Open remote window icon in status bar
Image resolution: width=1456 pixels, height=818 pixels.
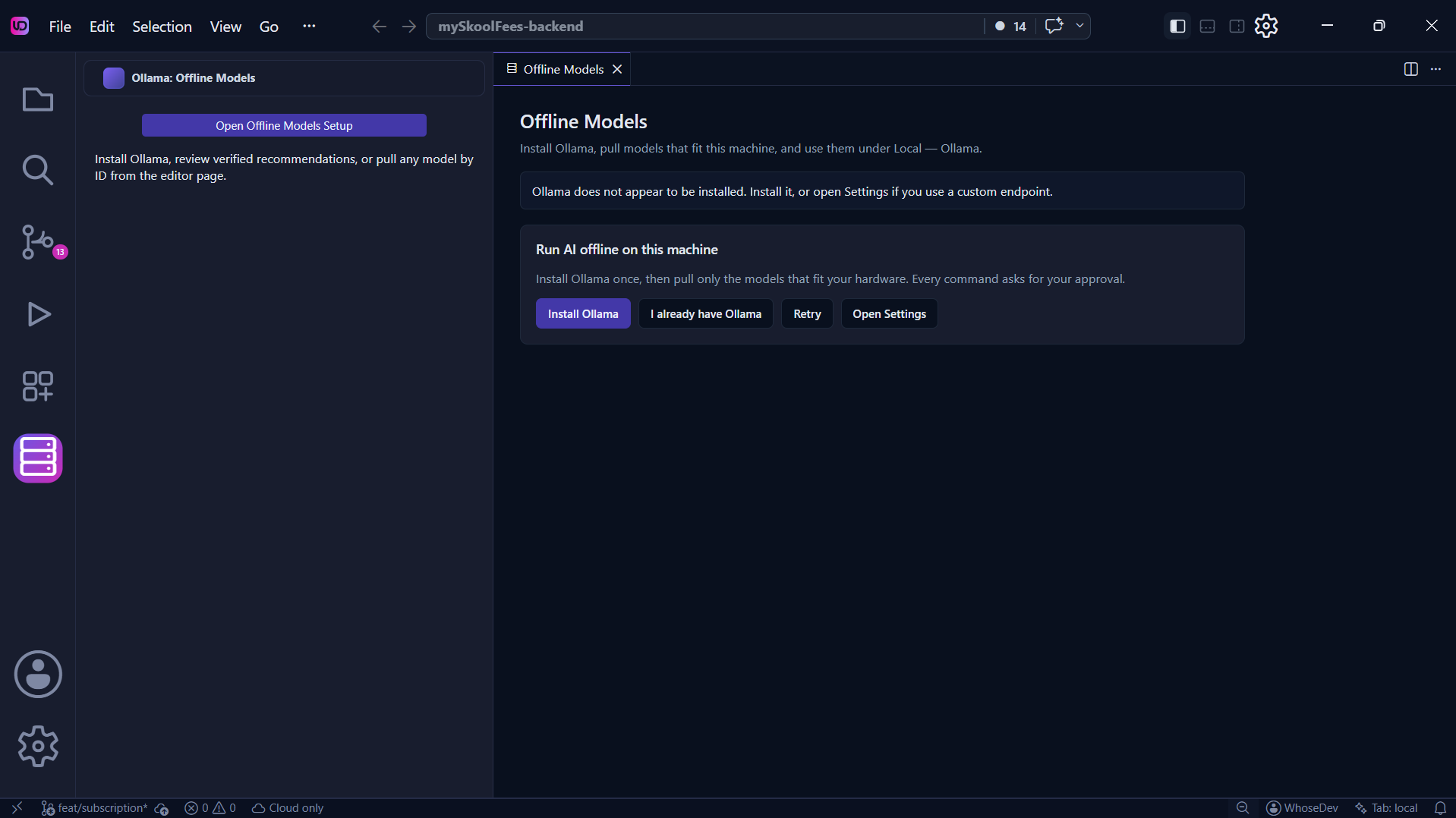click(17, 808)
